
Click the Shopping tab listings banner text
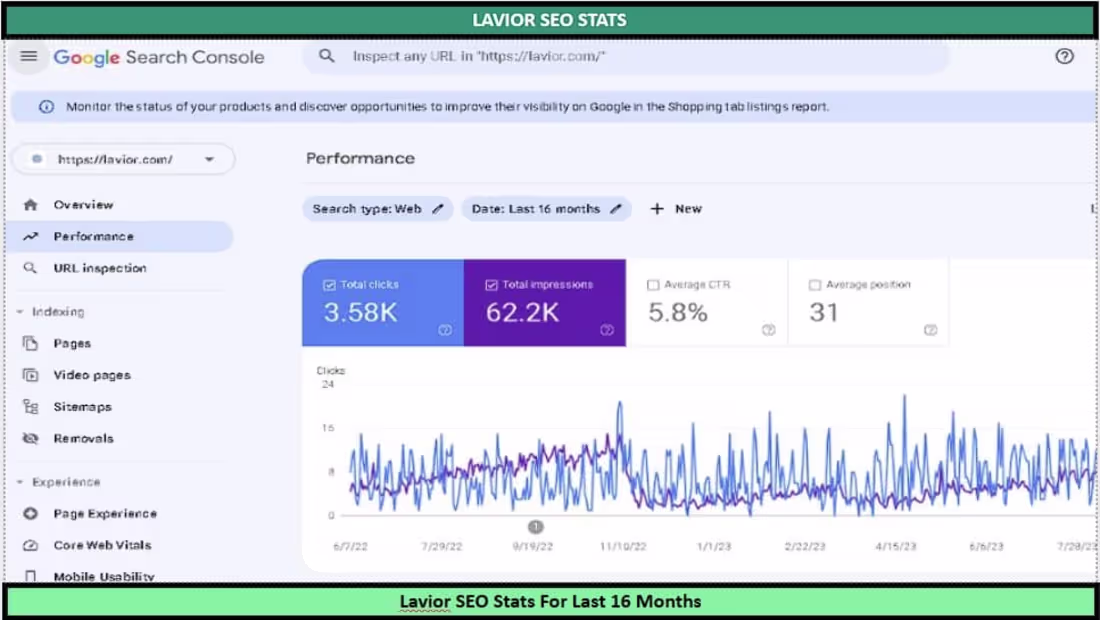coord(448,107)
